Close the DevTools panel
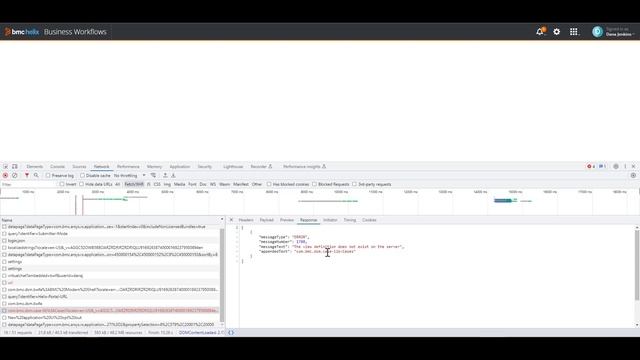 pos(633,167)
